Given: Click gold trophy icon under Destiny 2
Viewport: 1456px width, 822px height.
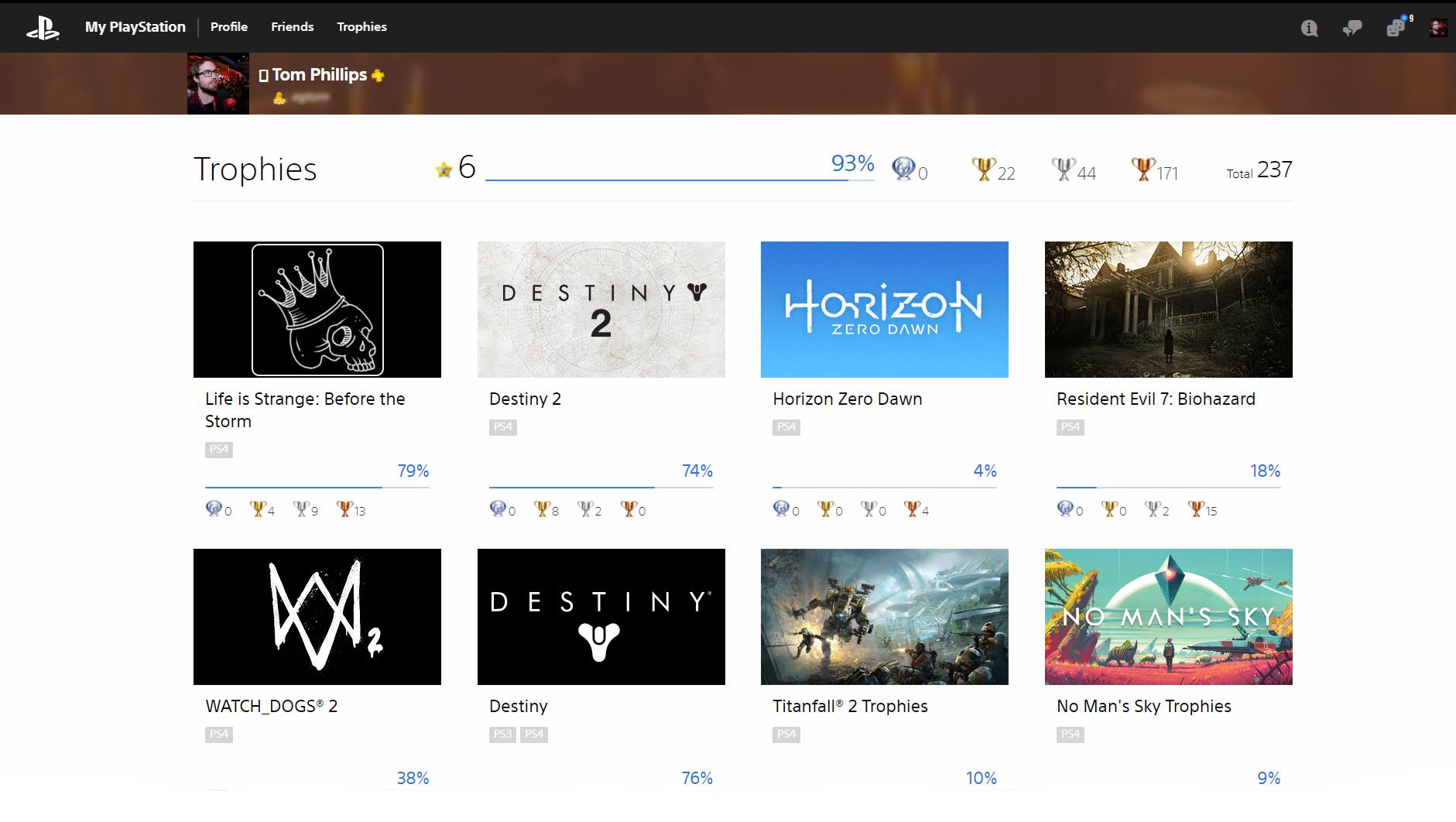Looking at the screenshot, I should tap(542, 509).
